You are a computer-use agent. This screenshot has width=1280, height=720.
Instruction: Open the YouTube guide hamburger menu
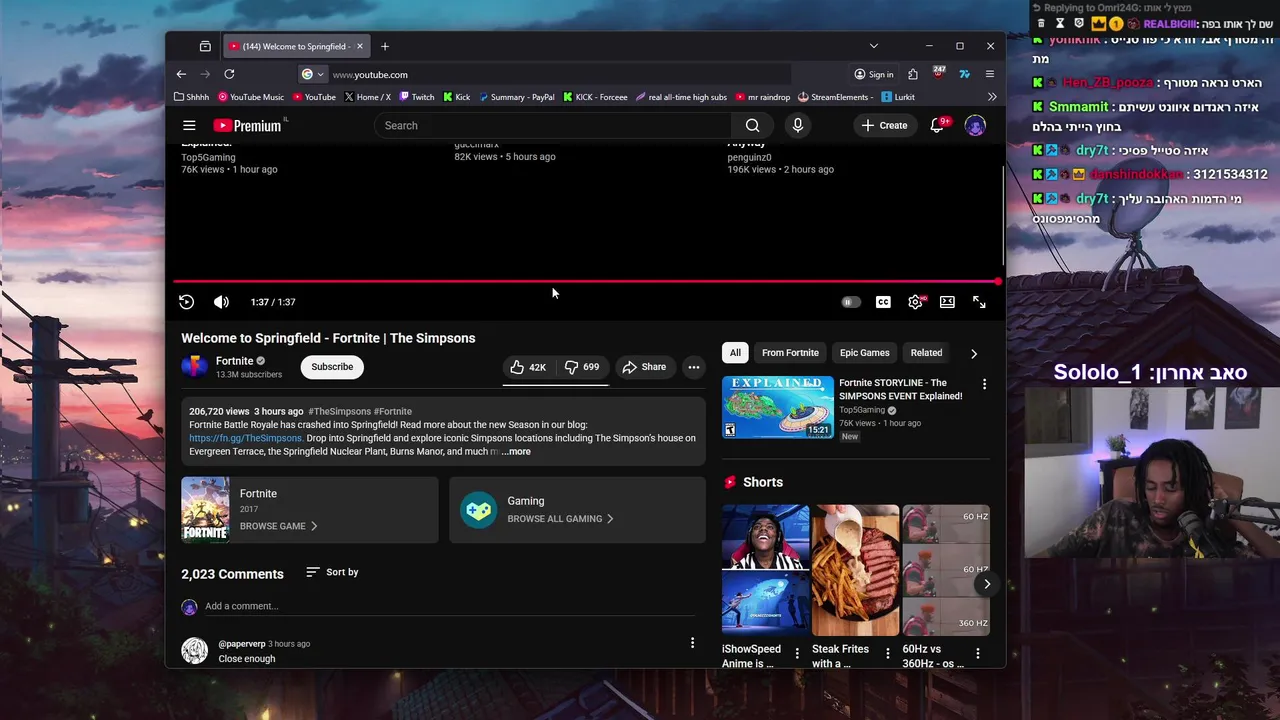point(189,125)
